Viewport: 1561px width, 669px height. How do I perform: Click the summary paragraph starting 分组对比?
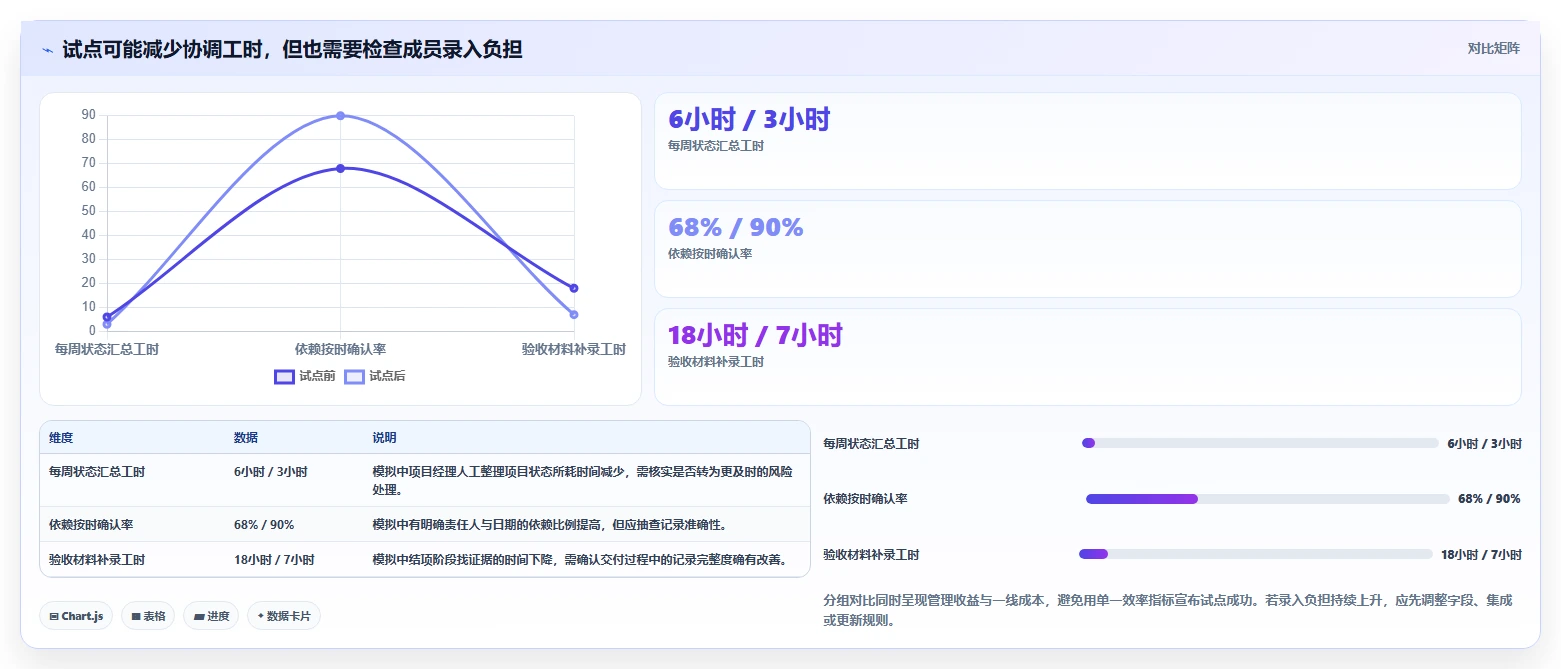(x=1168, y=610)
